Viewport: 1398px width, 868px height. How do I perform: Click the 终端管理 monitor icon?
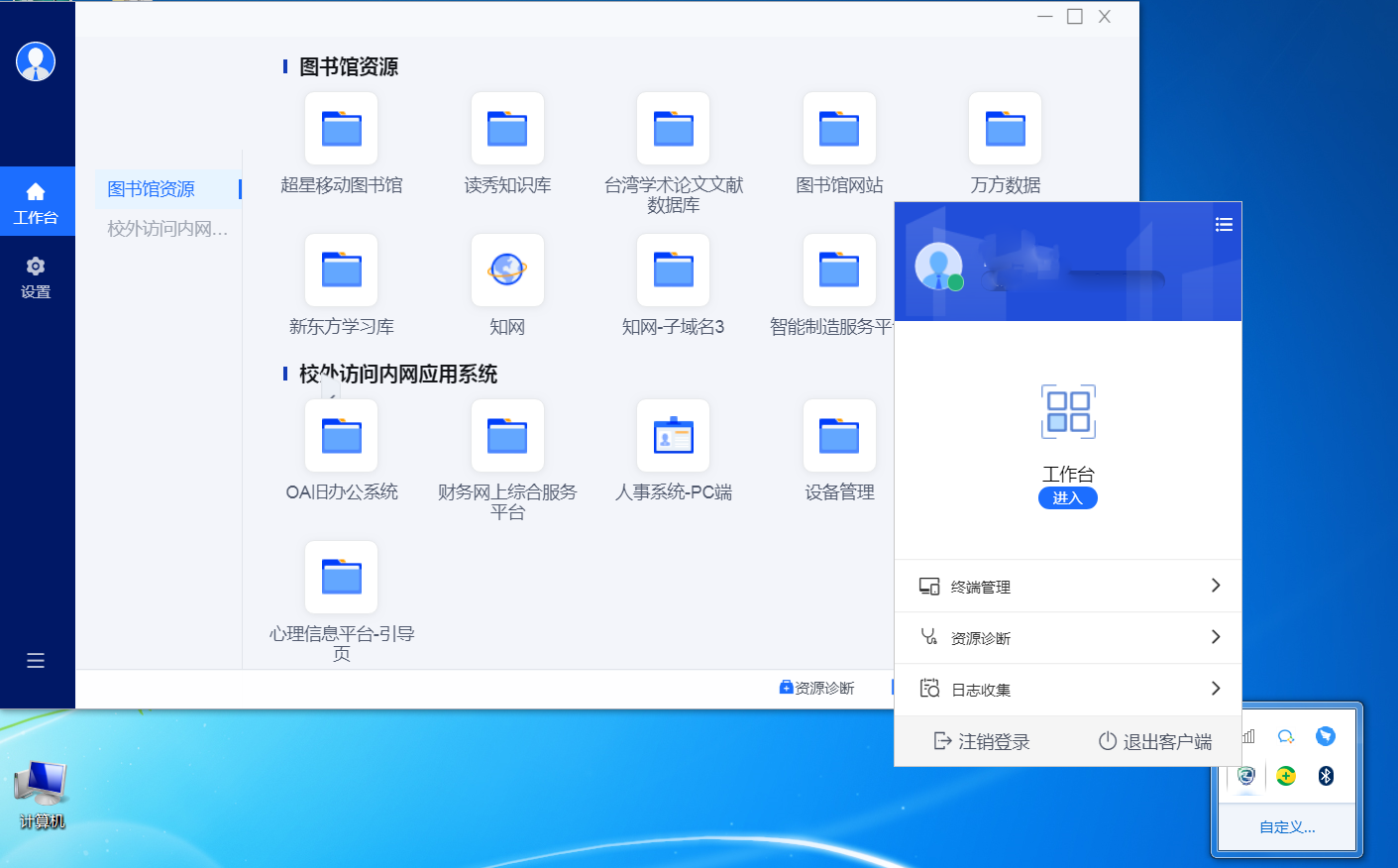pyautogui.click(x=929, y=586)
